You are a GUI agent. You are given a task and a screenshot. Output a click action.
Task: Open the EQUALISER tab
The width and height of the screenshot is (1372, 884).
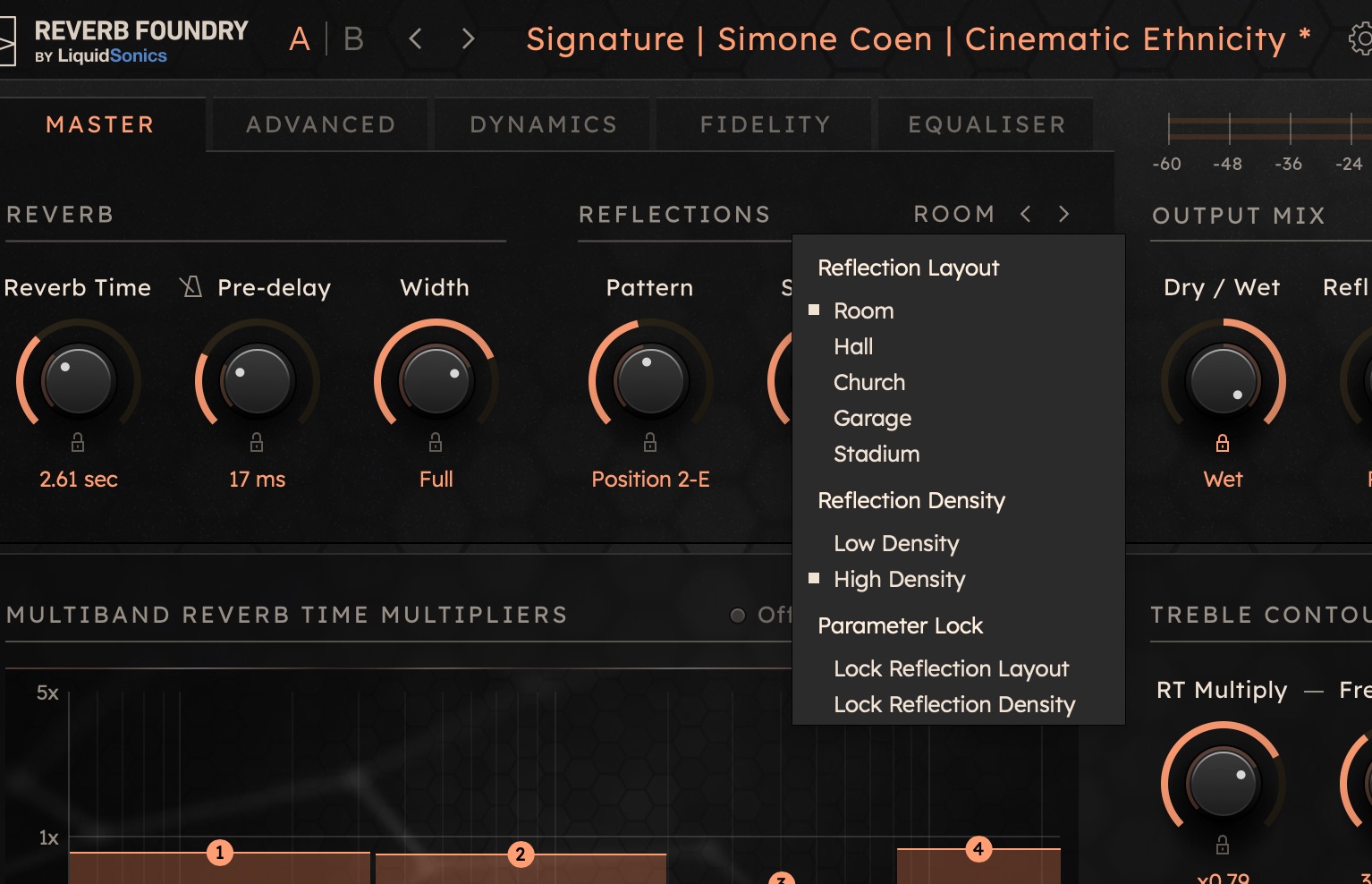(x=987, y=124)
